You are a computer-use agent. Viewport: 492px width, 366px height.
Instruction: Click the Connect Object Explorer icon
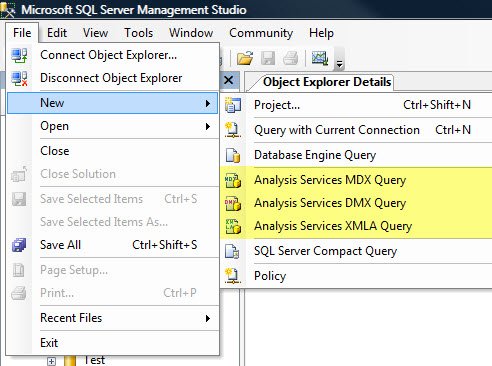click(x=19, y=55)
